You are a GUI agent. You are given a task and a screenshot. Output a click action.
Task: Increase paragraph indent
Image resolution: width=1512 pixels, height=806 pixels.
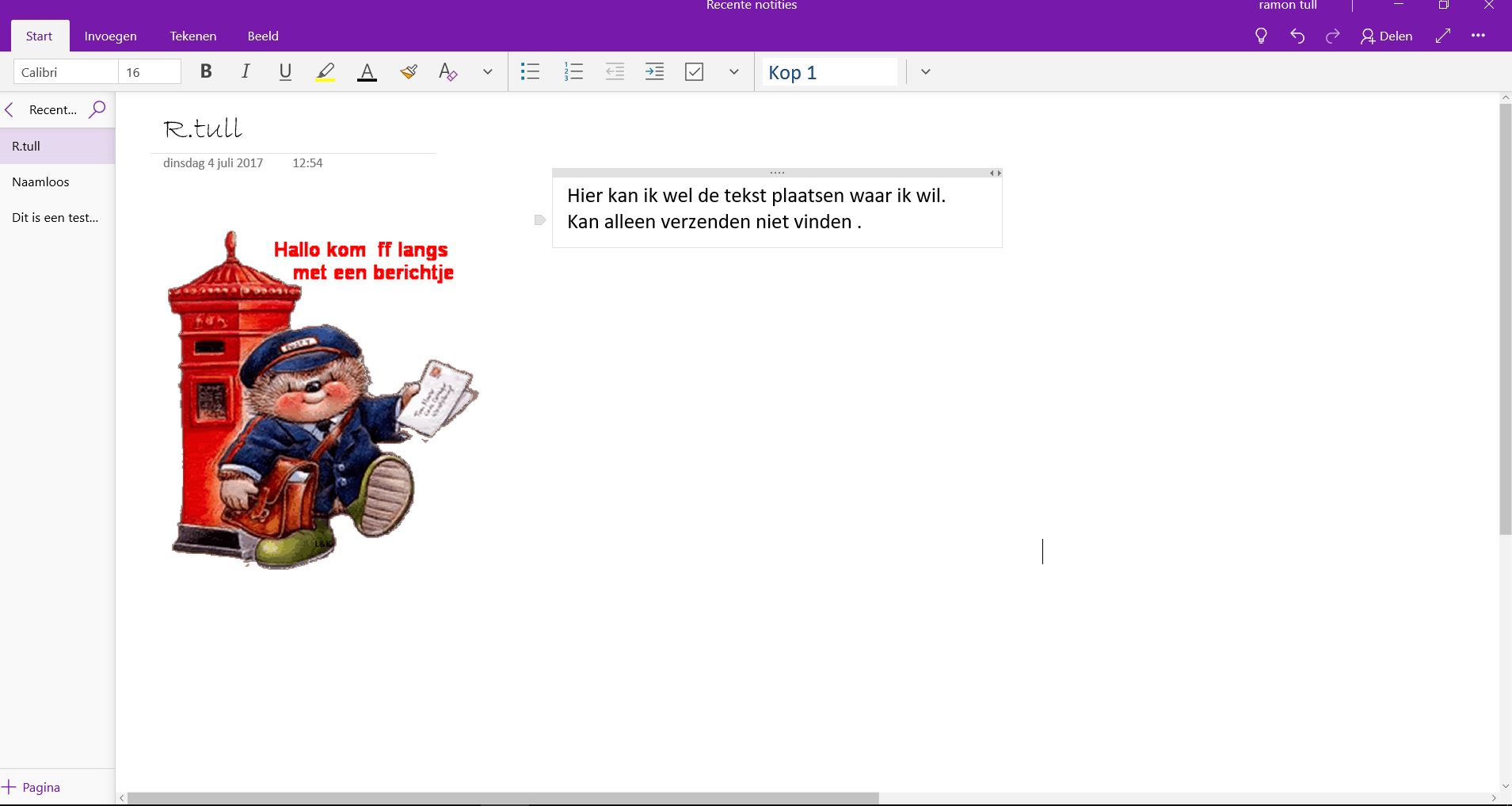pyautogui.click(x=654, y=72)
